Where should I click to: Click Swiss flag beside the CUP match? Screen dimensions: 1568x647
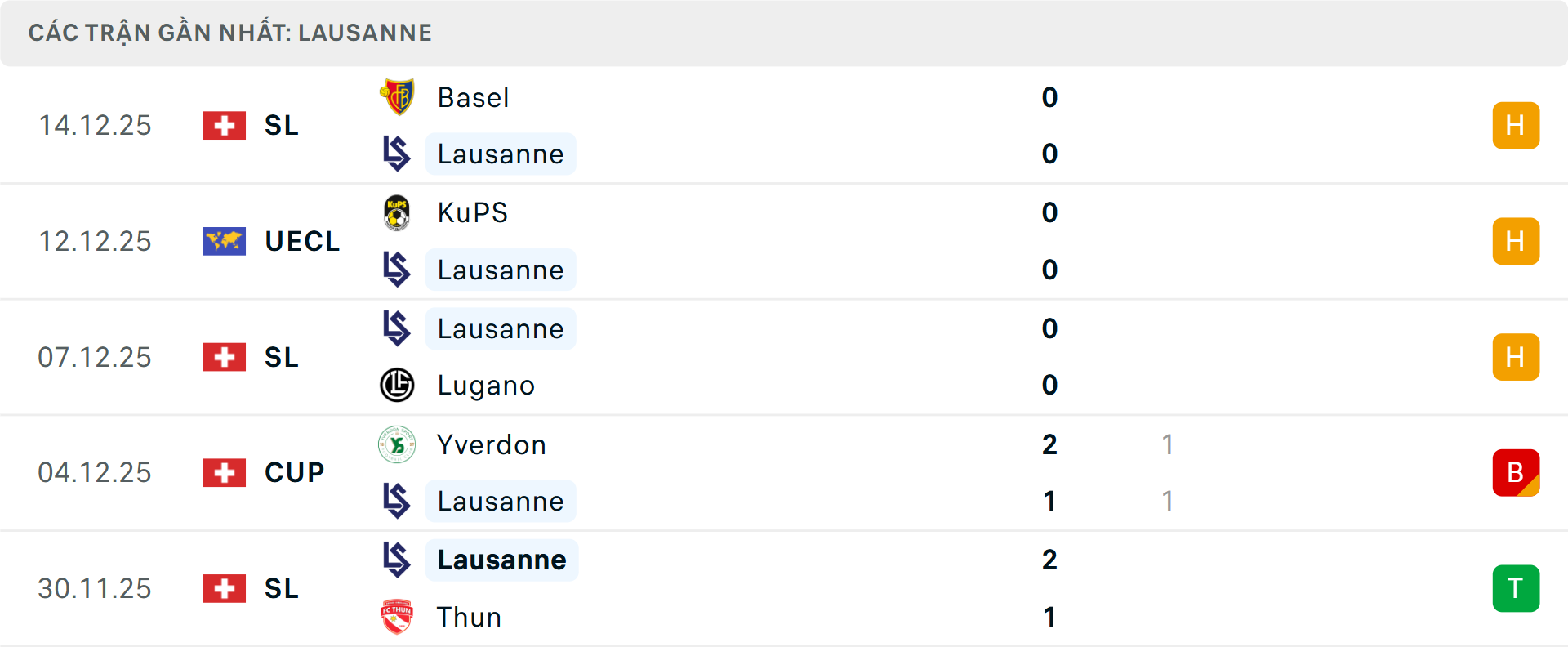click(x=225, y=472)
